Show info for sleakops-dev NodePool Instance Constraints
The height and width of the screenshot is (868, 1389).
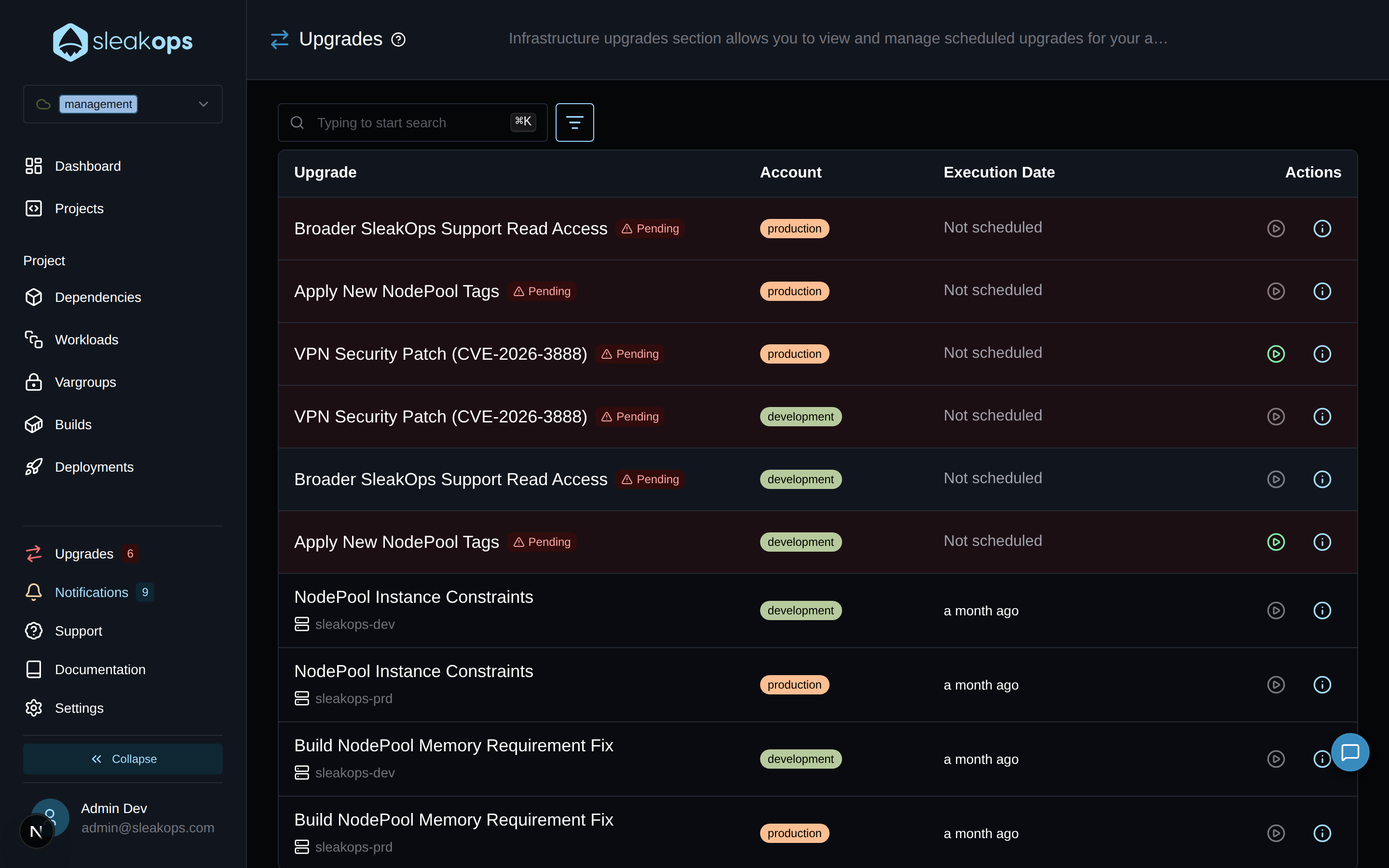tap(1322, 610)
